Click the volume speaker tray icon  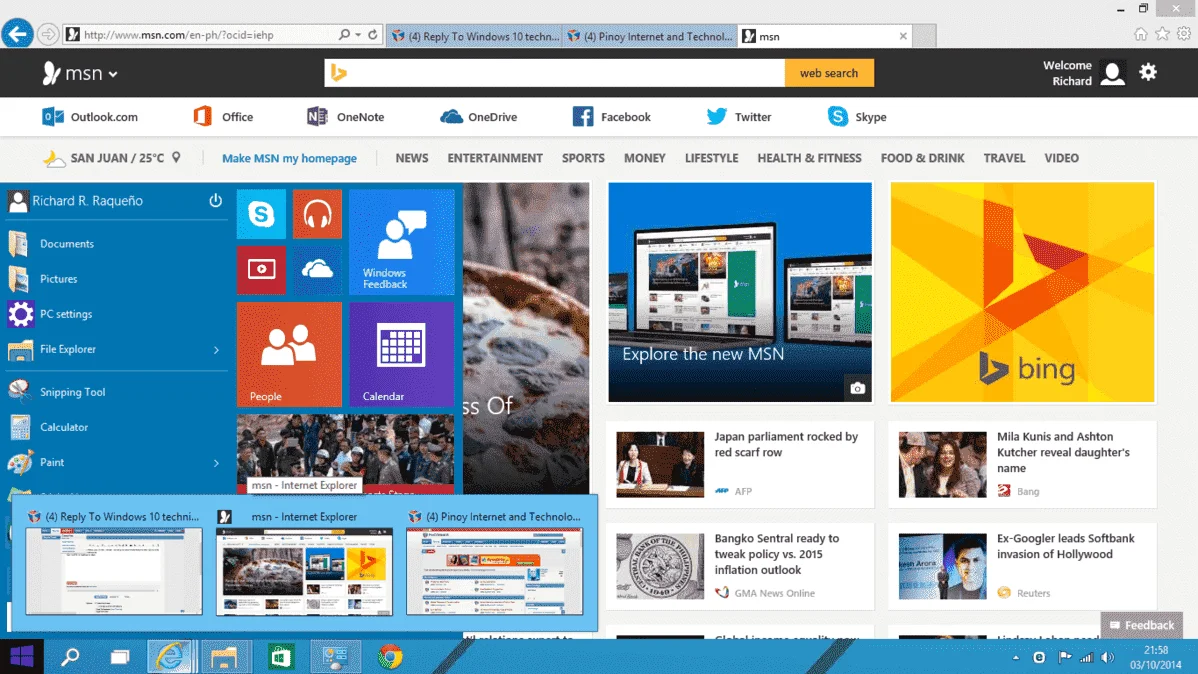point(1108,657)
